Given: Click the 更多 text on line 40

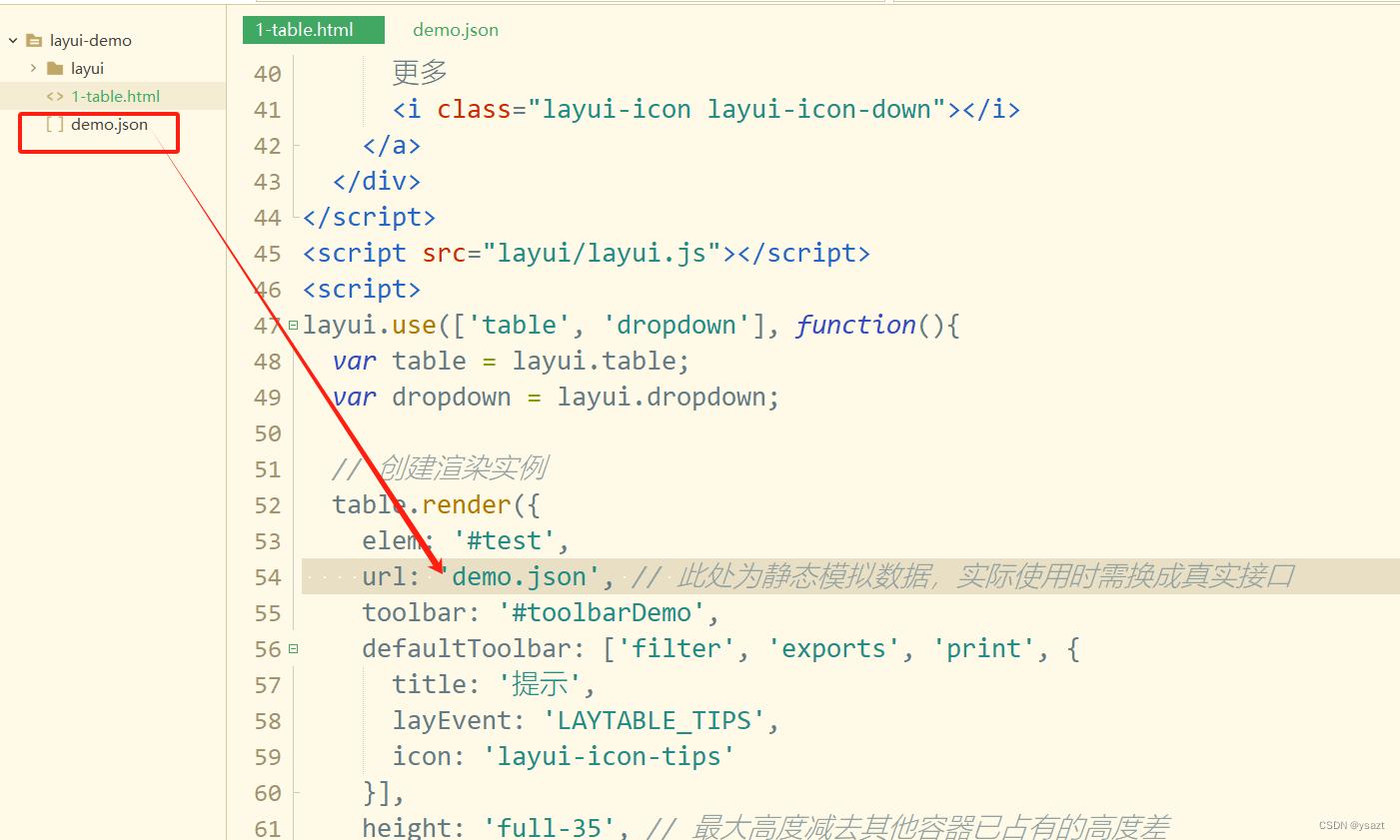Looking at the screenshot, I should coord(420,73).
